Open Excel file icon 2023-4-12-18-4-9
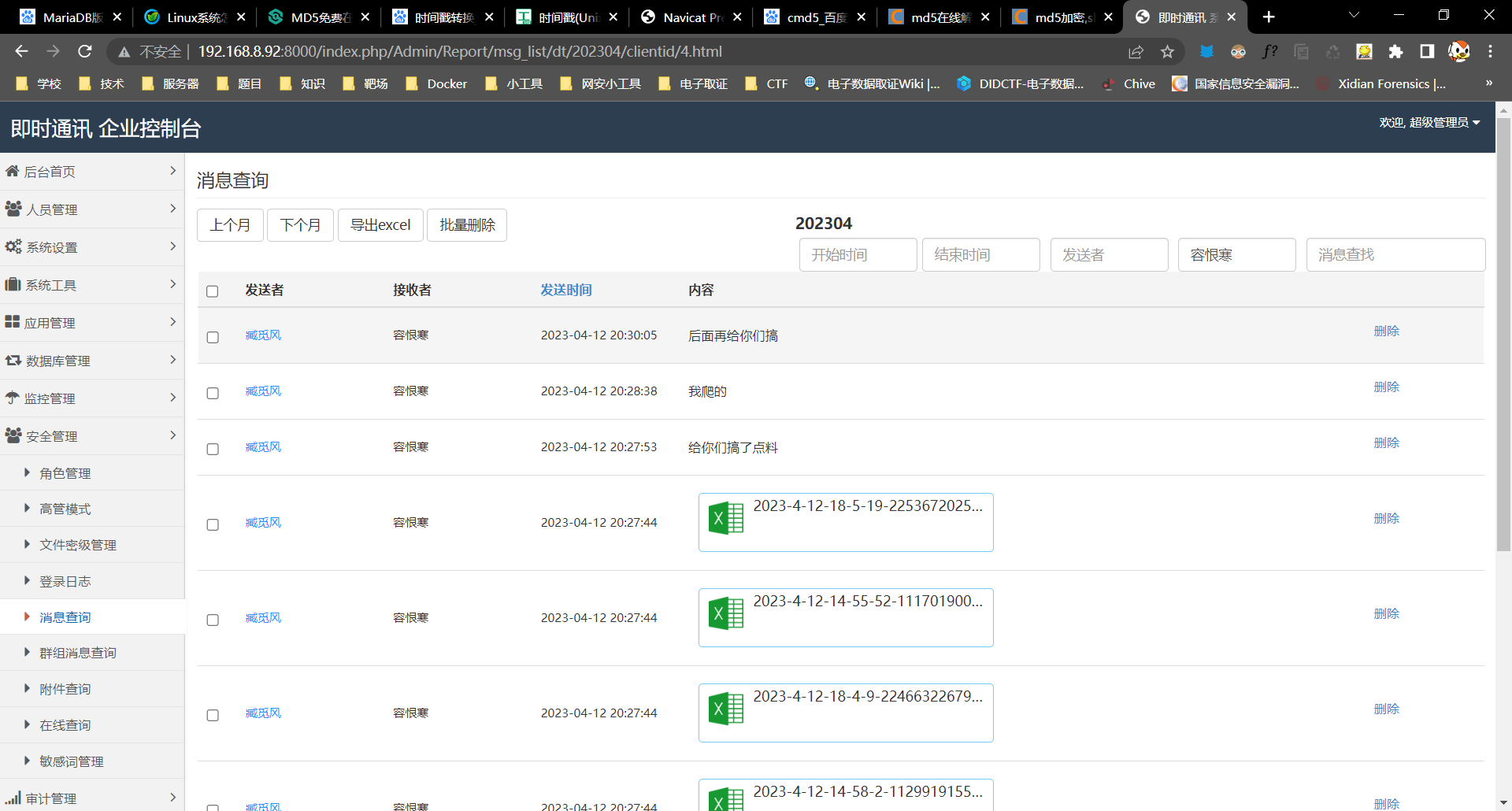Screen dimensions: 1512x811 click(x=726, y=709)
